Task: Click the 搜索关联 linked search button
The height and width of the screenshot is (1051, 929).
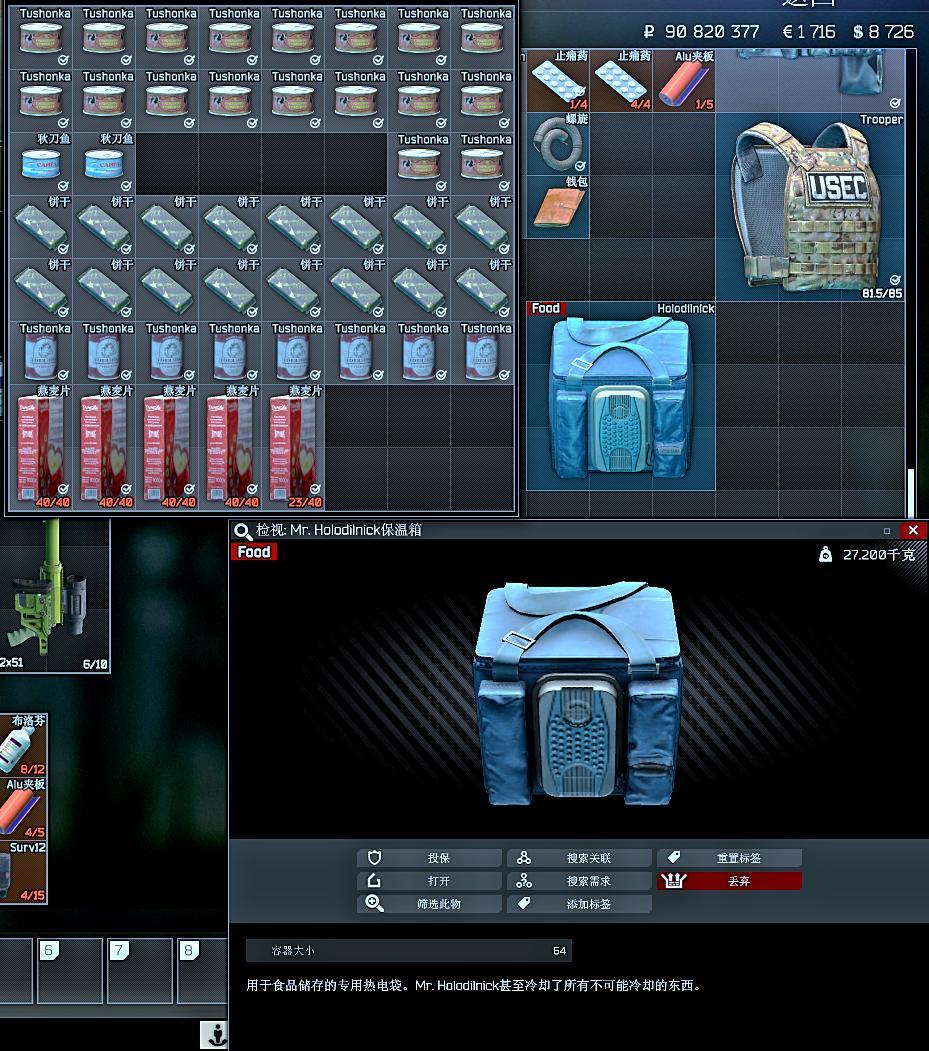Action: (580, 858)
